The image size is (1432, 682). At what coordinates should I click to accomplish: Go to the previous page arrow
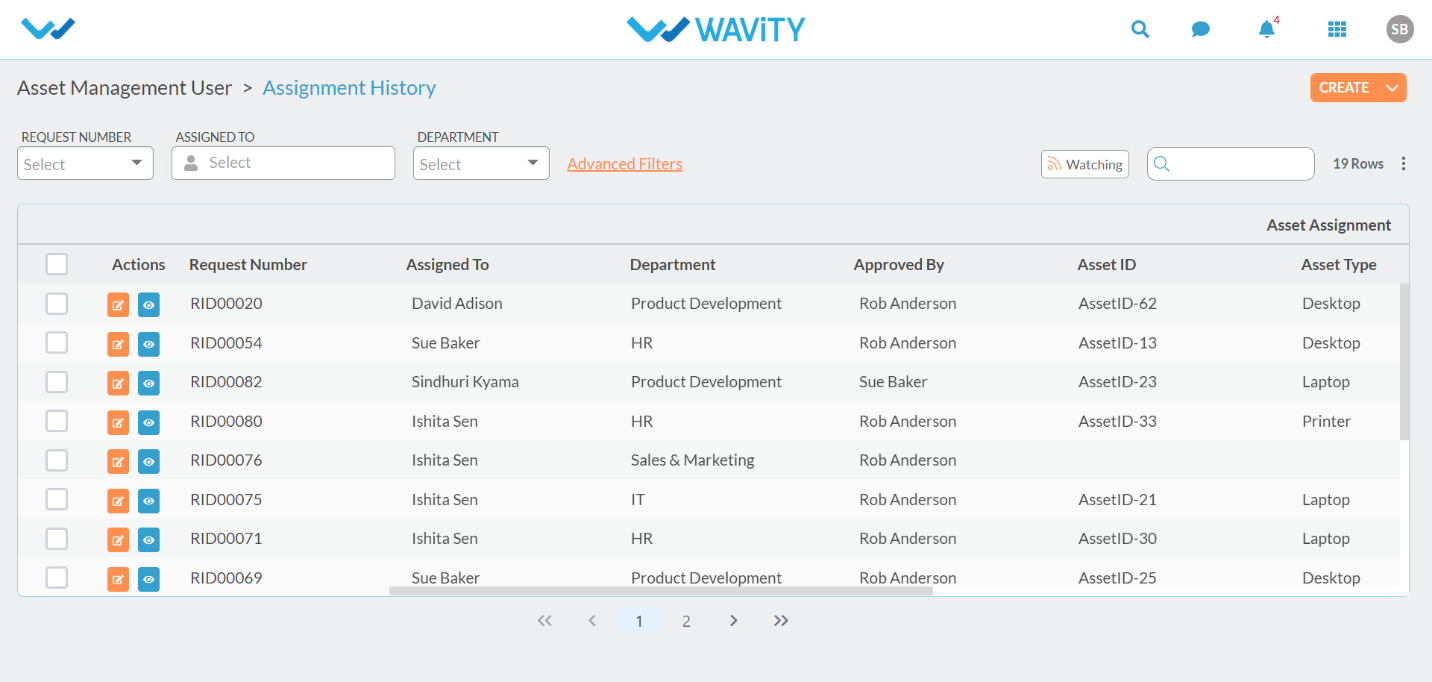tap(592, 621)
